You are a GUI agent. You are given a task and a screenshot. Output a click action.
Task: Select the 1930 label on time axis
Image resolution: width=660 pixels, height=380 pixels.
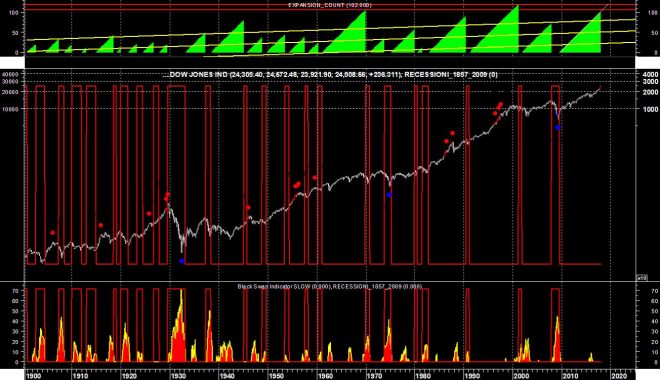178,376
